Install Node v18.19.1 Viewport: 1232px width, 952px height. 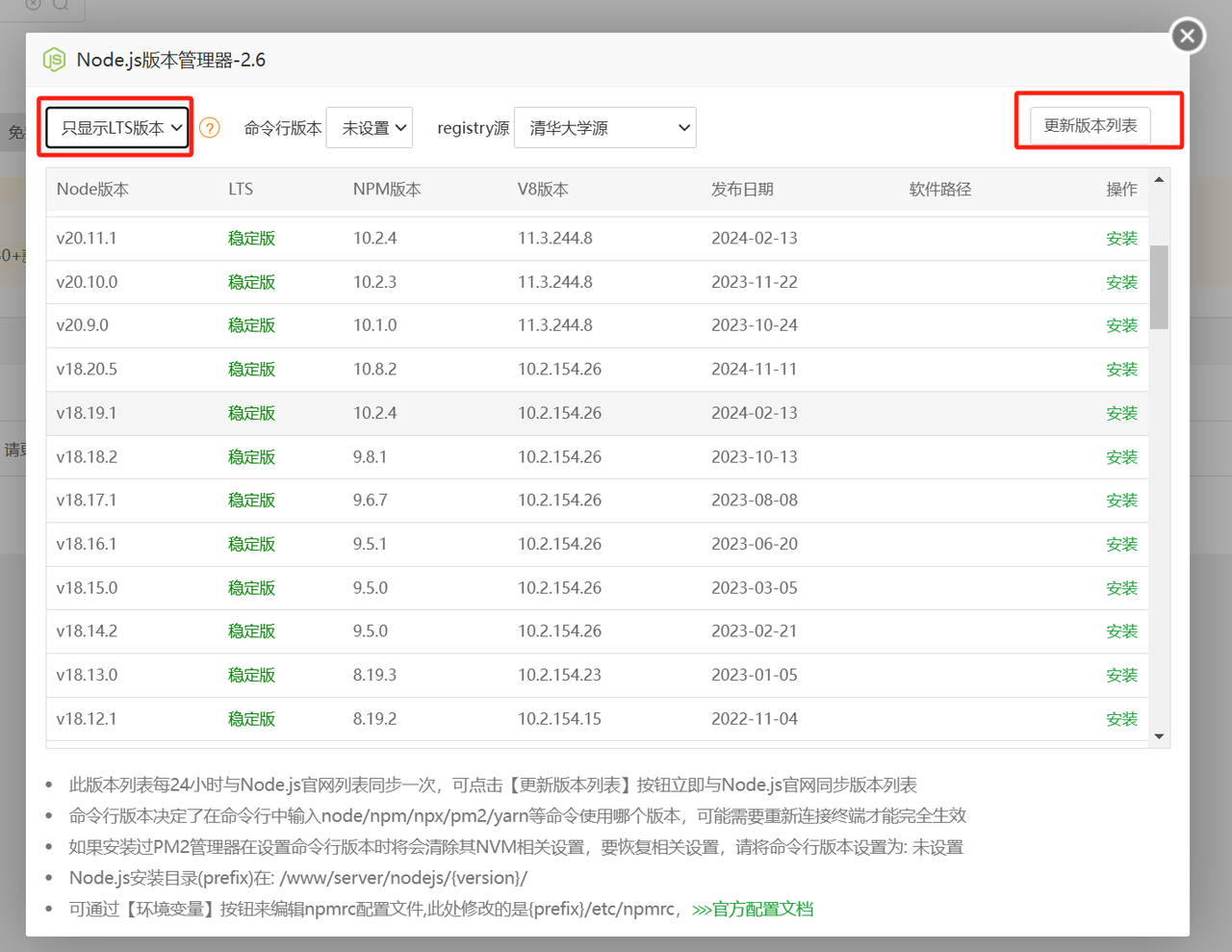coord(1121,413)
